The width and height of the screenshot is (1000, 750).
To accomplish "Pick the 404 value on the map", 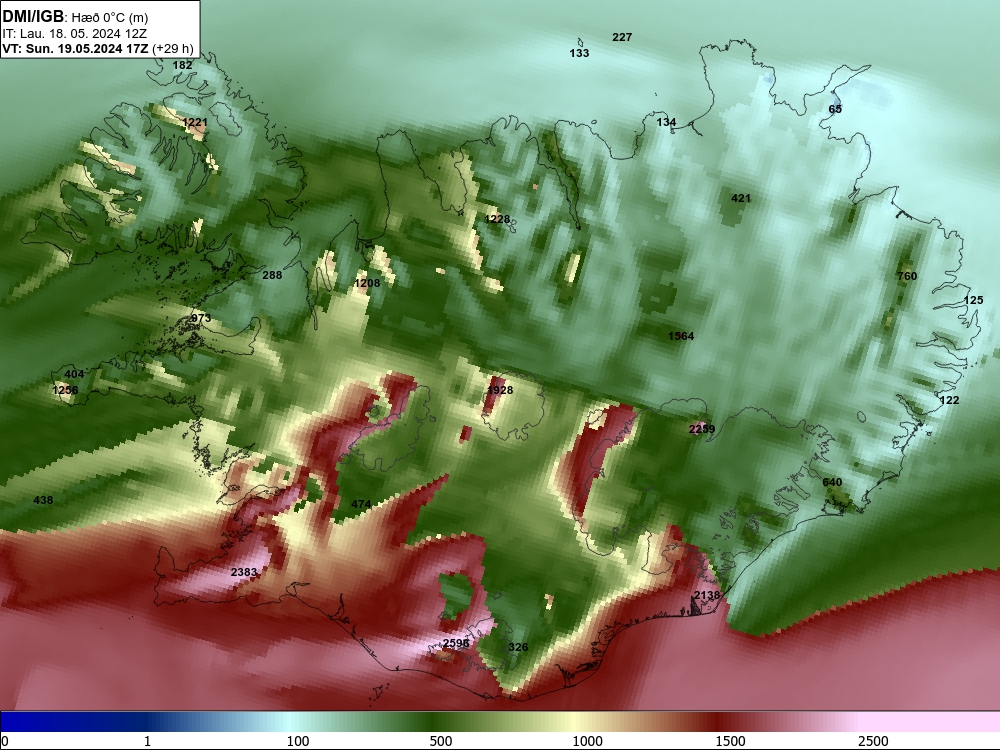I will [75, 374].
